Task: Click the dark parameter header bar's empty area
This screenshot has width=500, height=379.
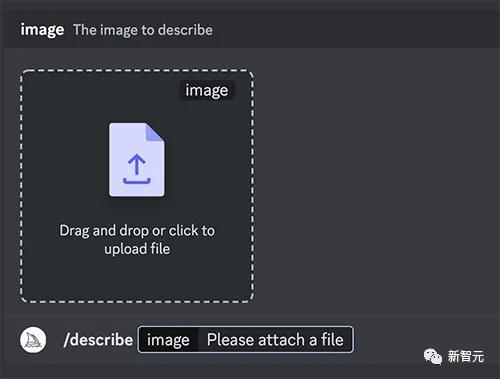Action: pyautogui.click(x=353, y=30)
